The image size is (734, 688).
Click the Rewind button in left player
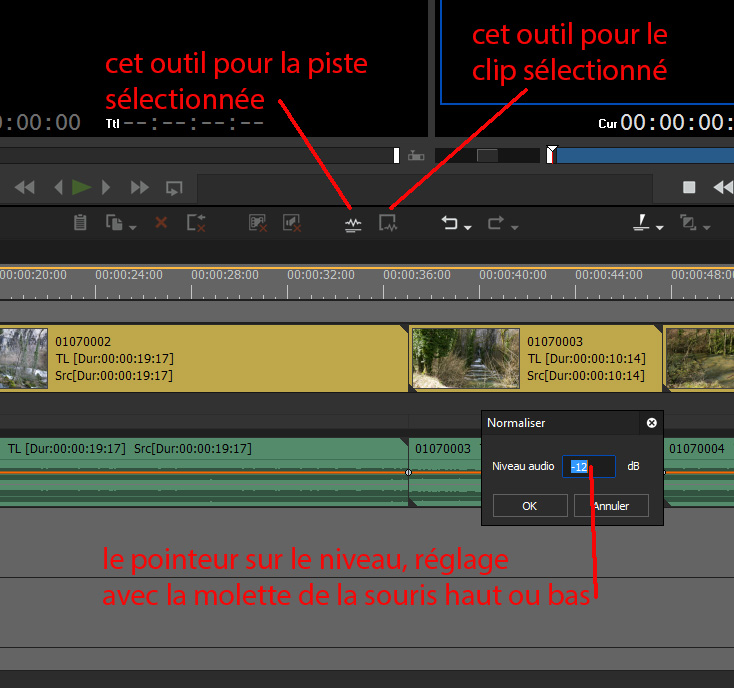coord(25,188)
